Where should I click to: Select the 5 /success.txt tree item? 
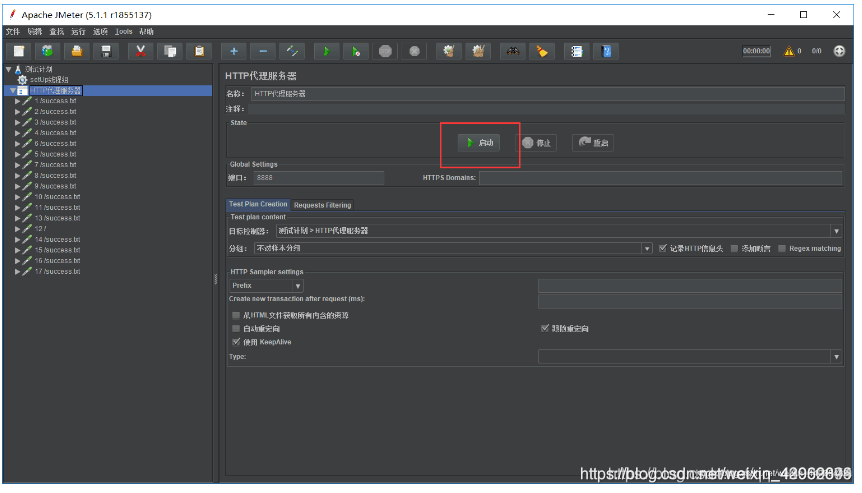56,154
